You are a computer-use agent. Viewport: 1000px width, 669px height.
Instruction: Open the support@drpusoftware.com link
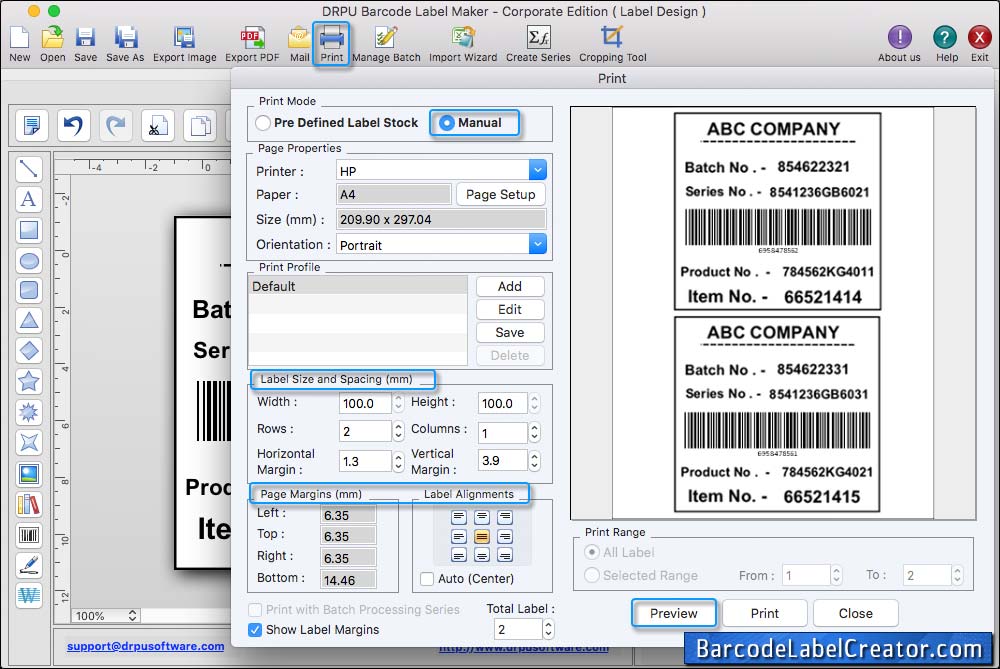point(145,646)
